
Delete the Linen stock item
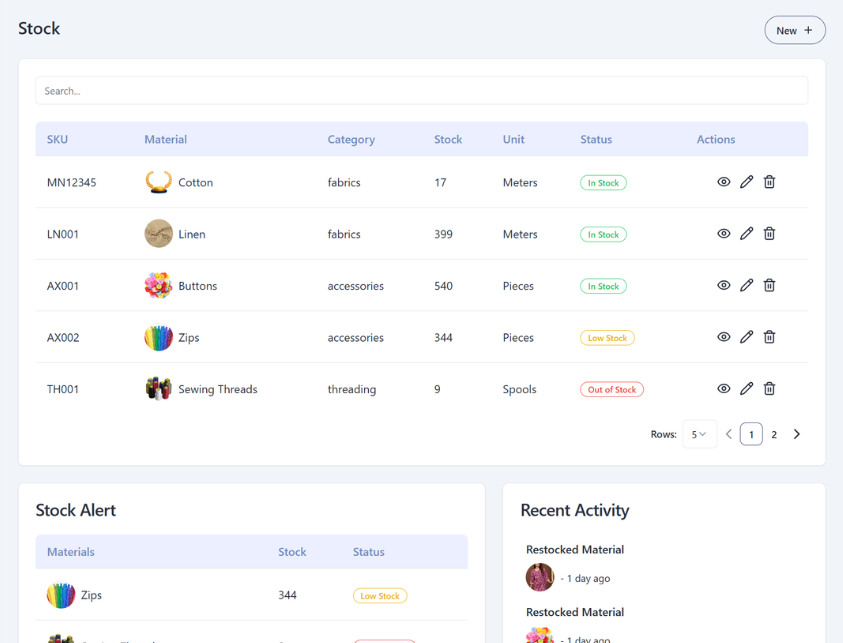click(769, 233)
